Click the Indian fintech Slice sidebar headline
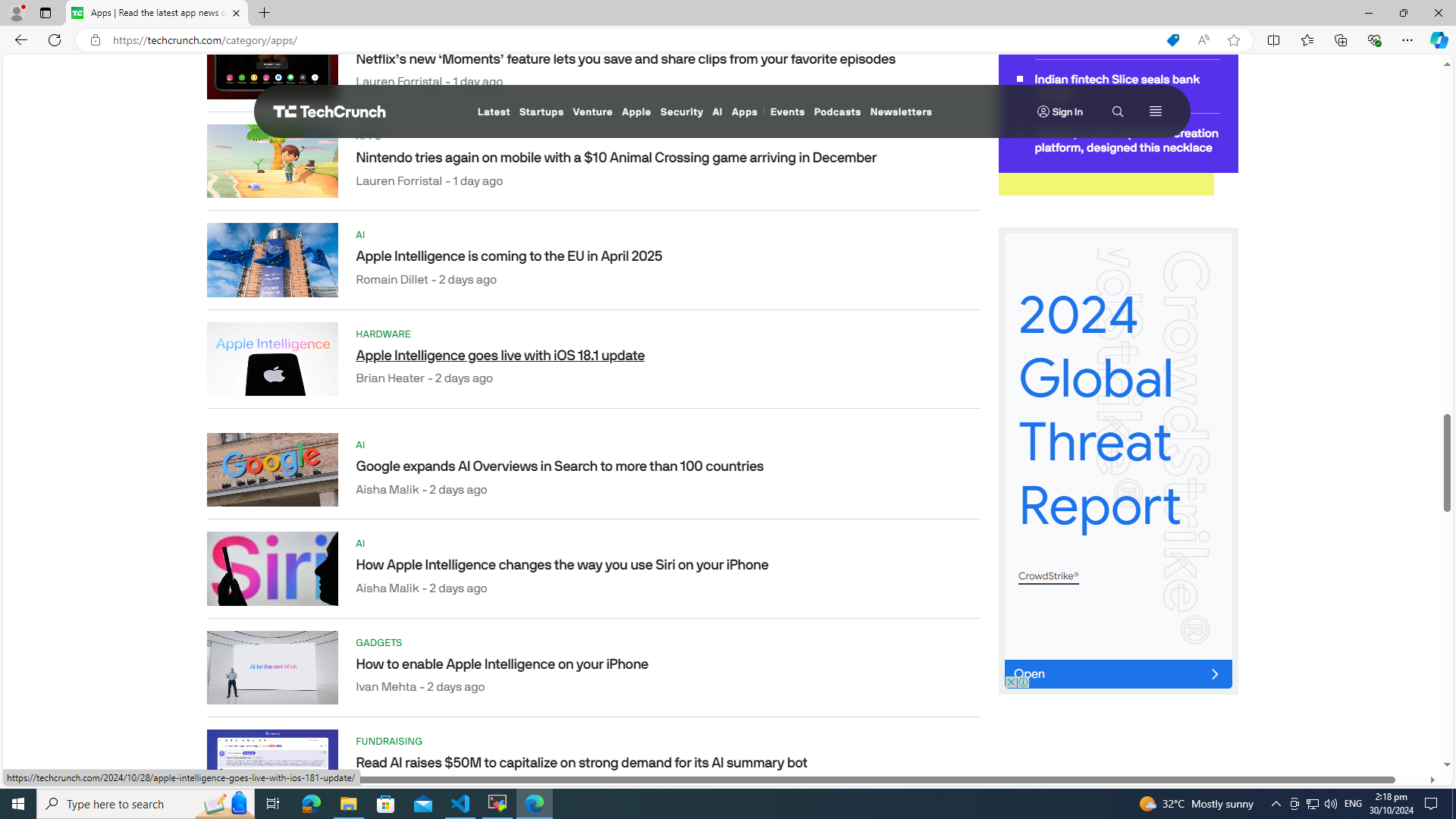This screenshot has width=1456, height=819. click(1116, 80)
